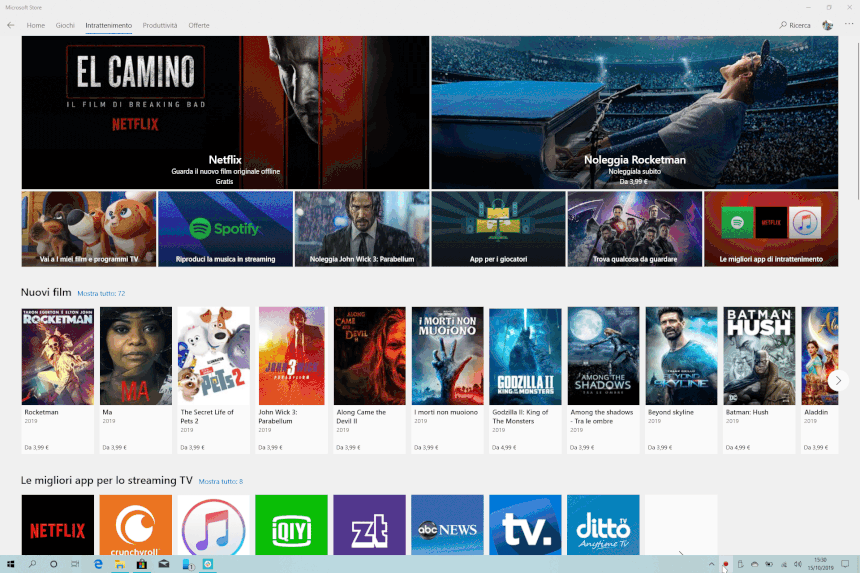Open the Ma film poster

tap(135, 356)
